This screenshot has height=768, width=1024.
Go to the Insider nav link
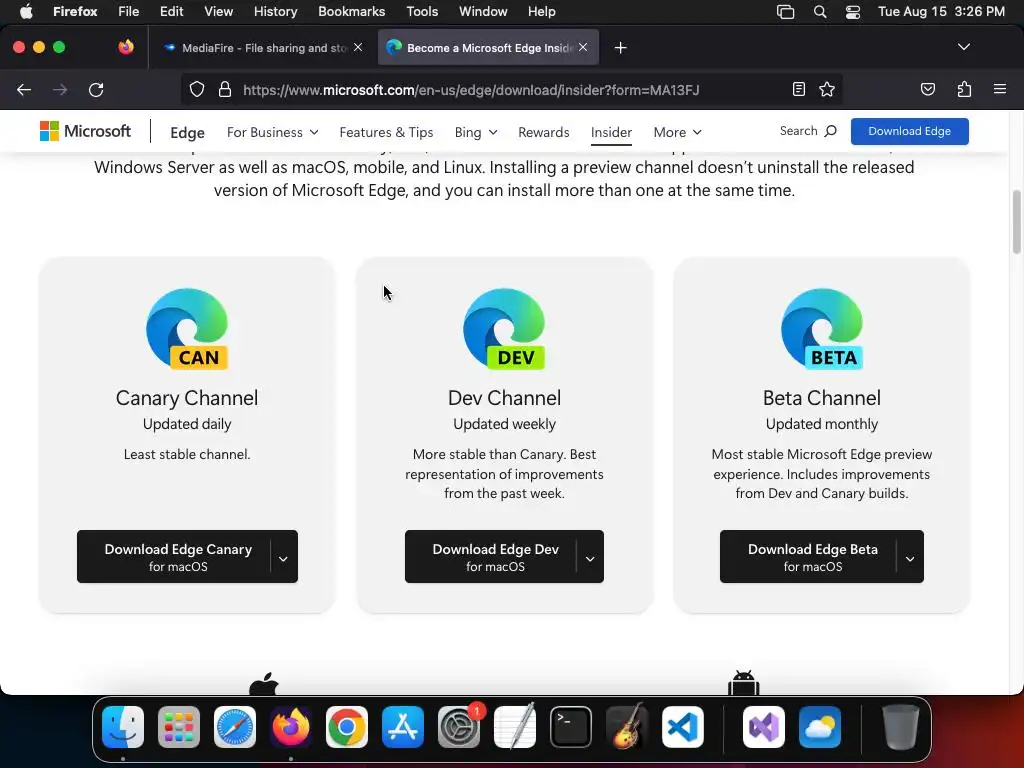point(611,132)
